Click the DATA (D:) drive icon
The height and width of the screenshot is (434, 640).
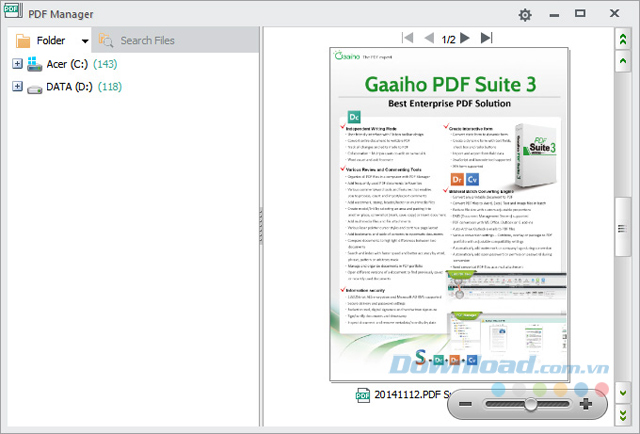tap(34, 89)
